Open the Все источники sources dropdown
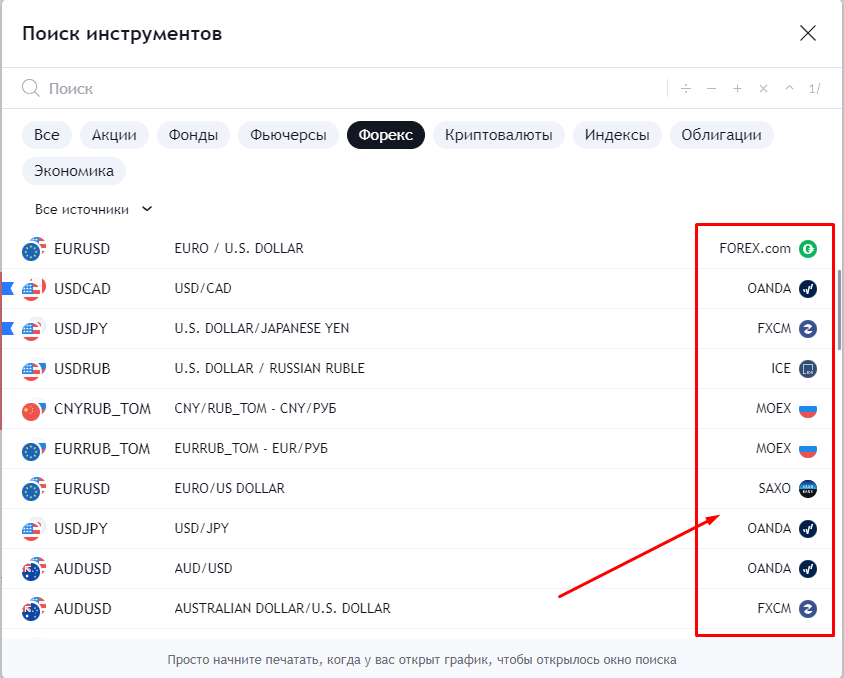This screenshot has width=844, height=678. (x=94, y=209)
